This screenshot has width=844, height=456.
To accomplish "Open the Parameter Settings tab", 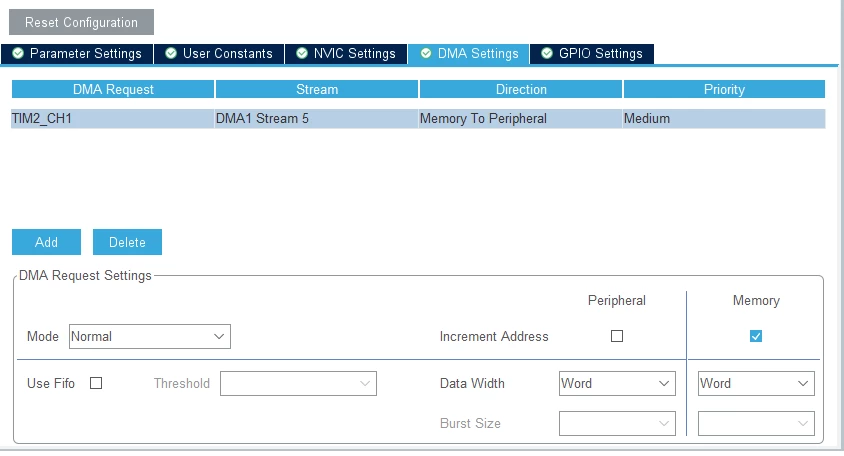I will [x=77, y=54].
